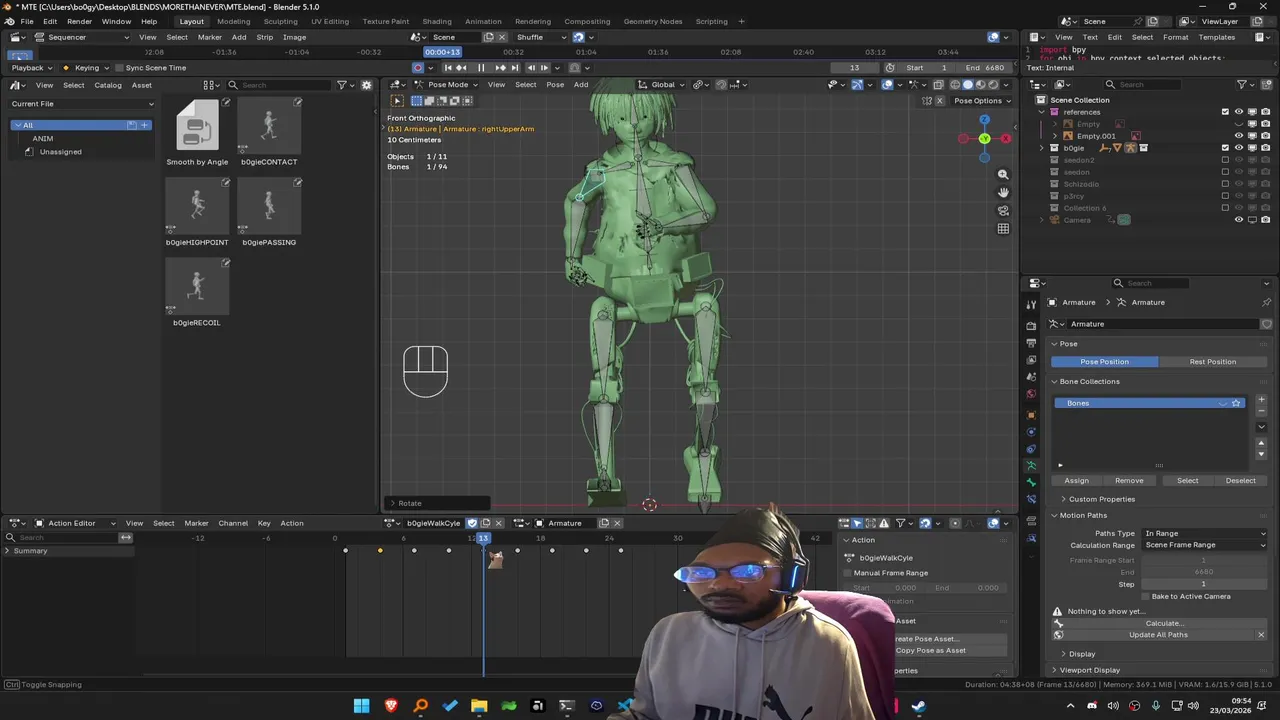This screenshot has height=720, width=1280.
Task: Open the Channel menu in Action Editor
Action: pos(233,523)
